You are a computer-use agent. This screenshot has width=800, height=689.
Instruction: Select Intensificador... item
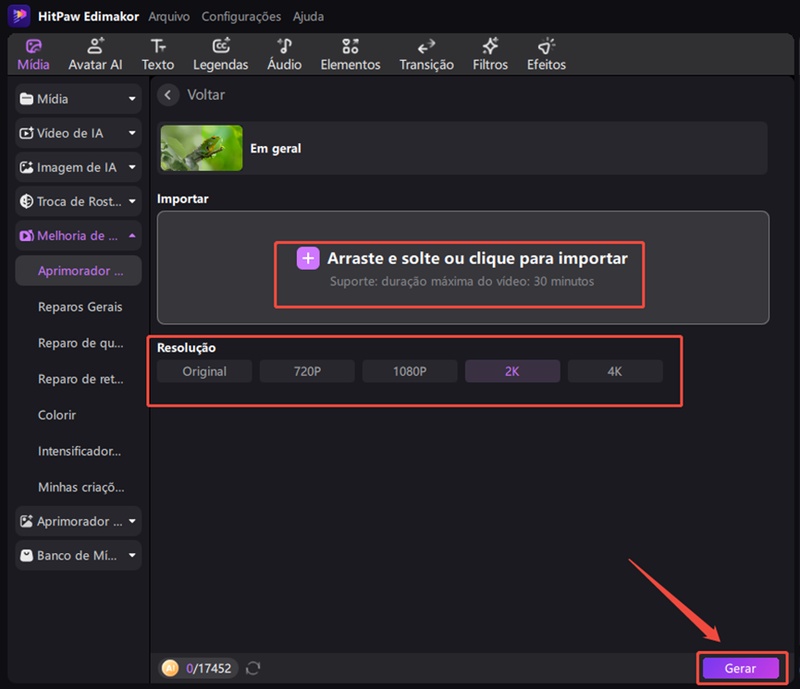80,451
